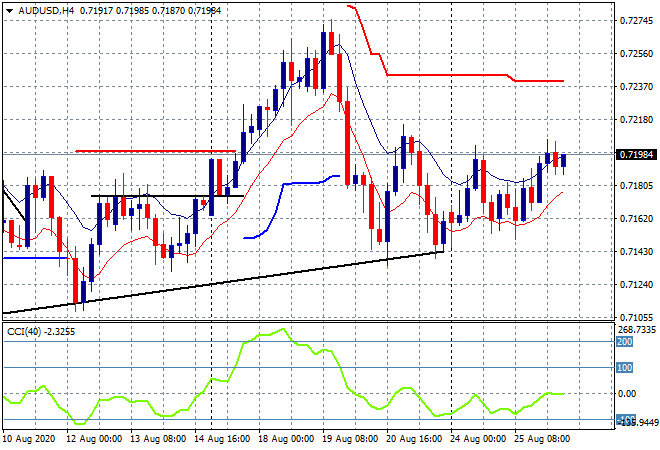Click the 24 Aug 00:00 time label
Screen dimensions: 660x450
tap(478, 439)
